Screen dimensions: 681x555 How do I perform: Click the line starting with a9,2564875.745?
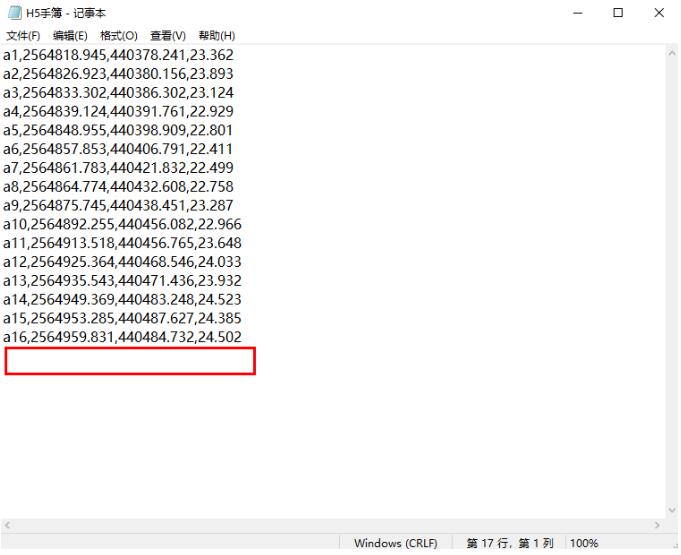tap(118, 205)
